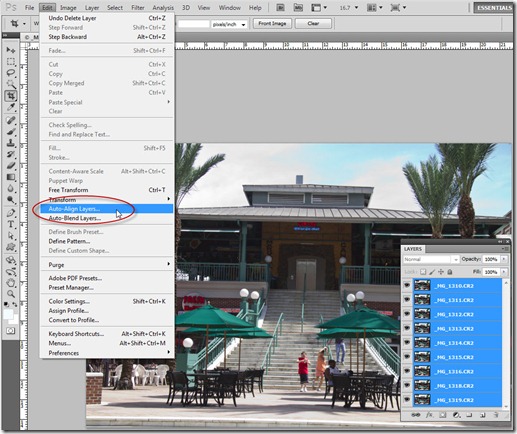Choose Auto-Blend Layers menu item
The height and width of the screenshot is (434, 517).
pyautogui.click(x=106, y=218)
